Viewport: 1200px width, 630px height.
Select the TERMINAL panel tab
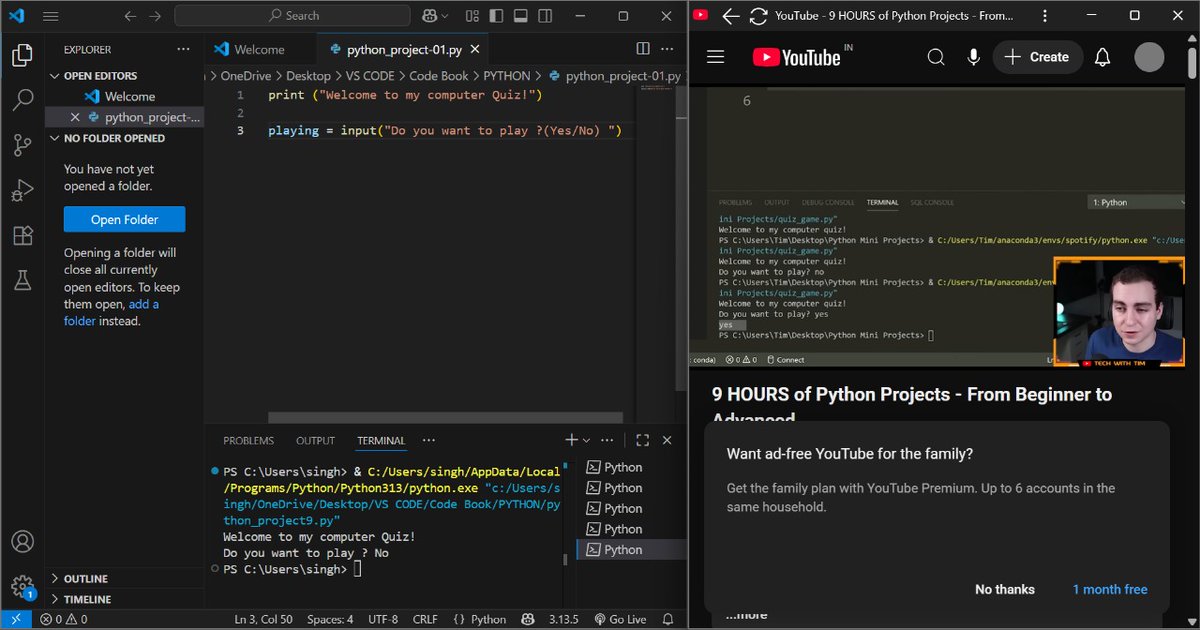pos(381,440)
